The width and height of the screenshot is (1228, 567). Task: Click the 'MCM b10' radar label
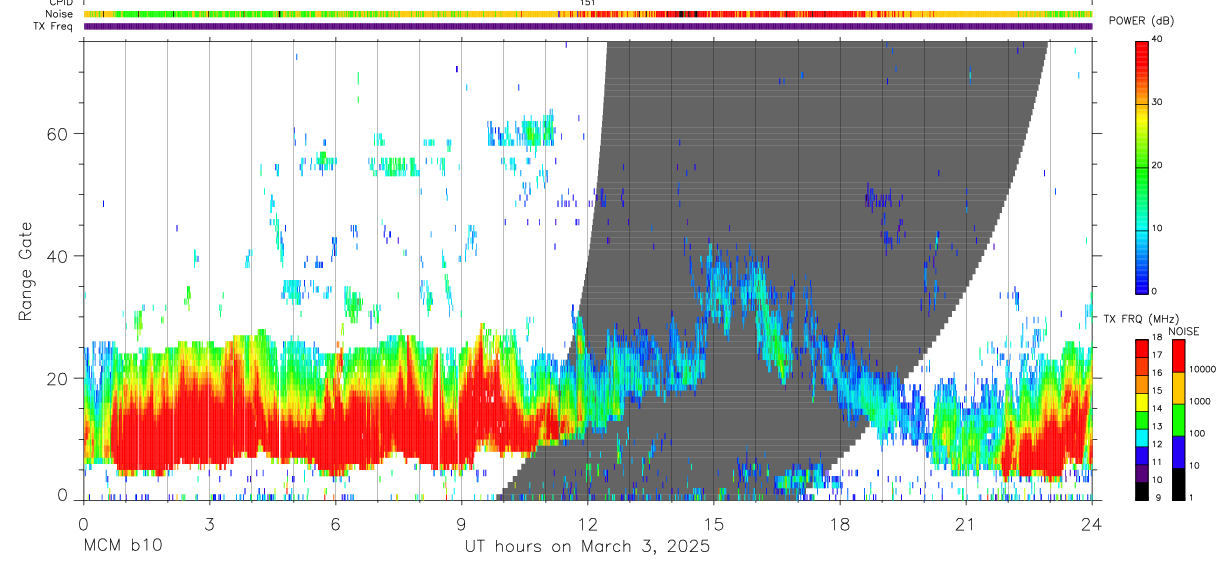coord(121,546)
